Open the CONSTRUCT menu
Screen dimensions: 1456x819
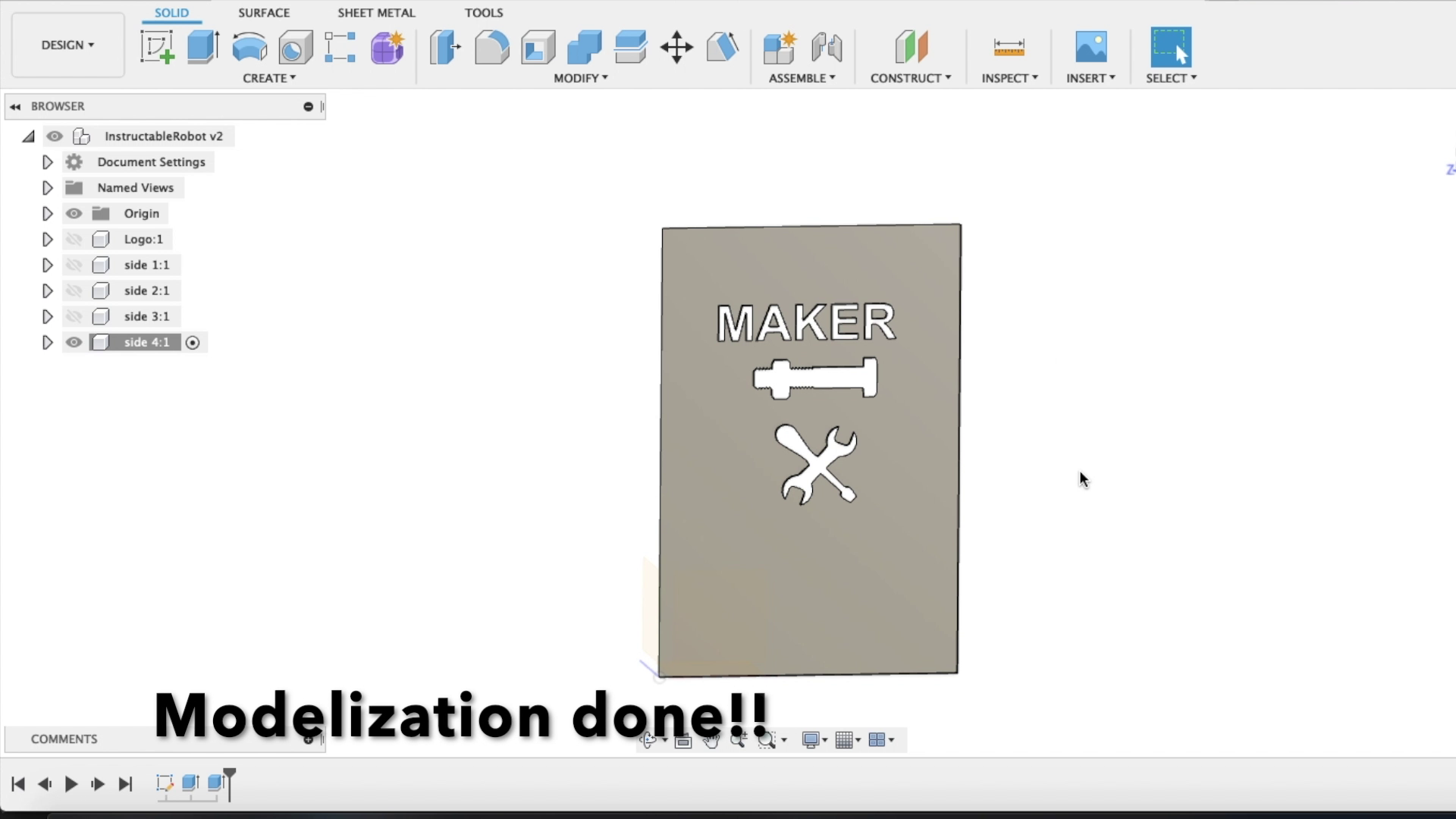tap(910, 78)
